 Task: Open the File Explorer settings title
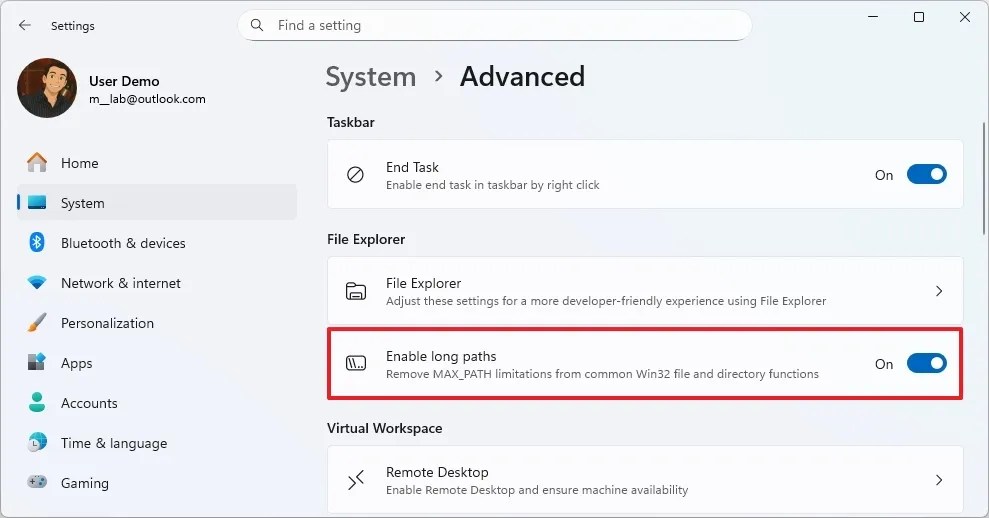pyautogui.click(x=423, y=283)
